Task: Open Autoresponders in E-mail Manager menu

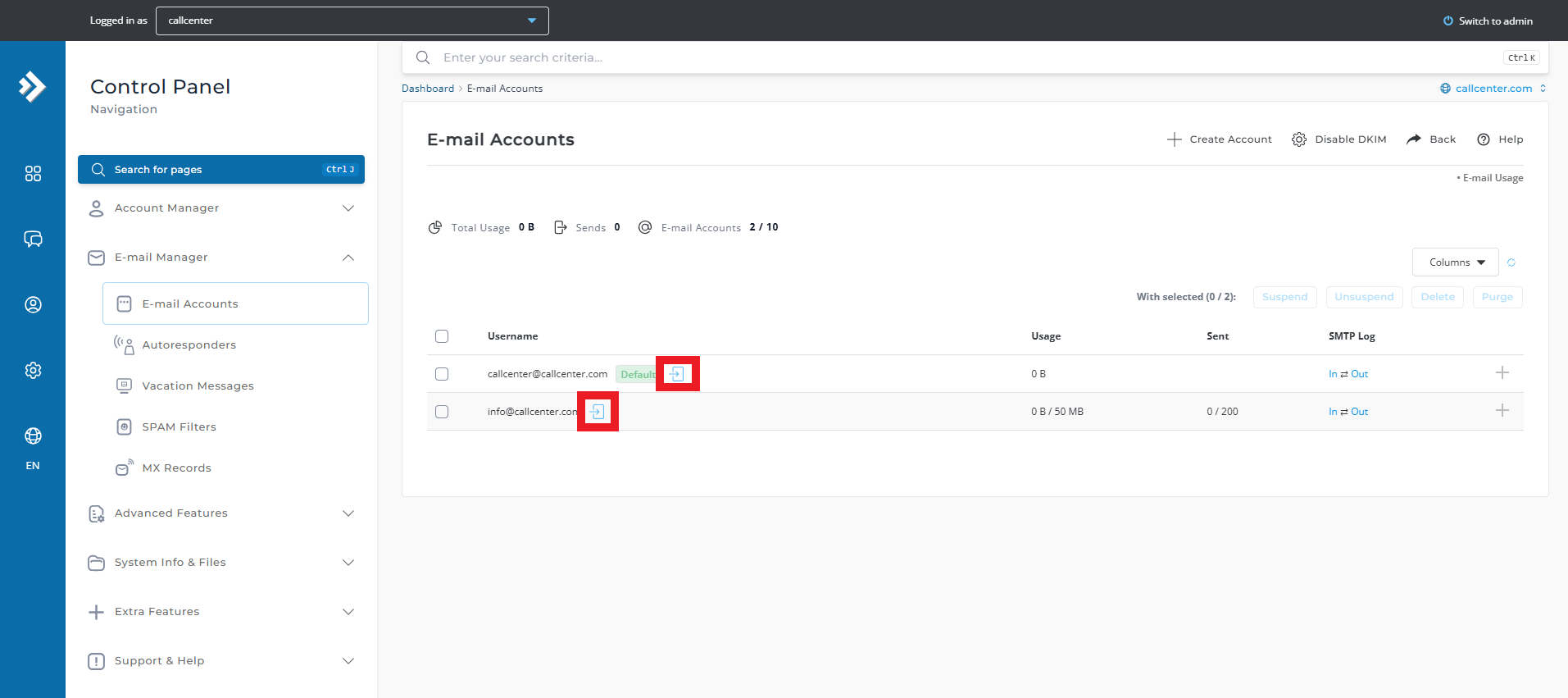Action: 189,345
